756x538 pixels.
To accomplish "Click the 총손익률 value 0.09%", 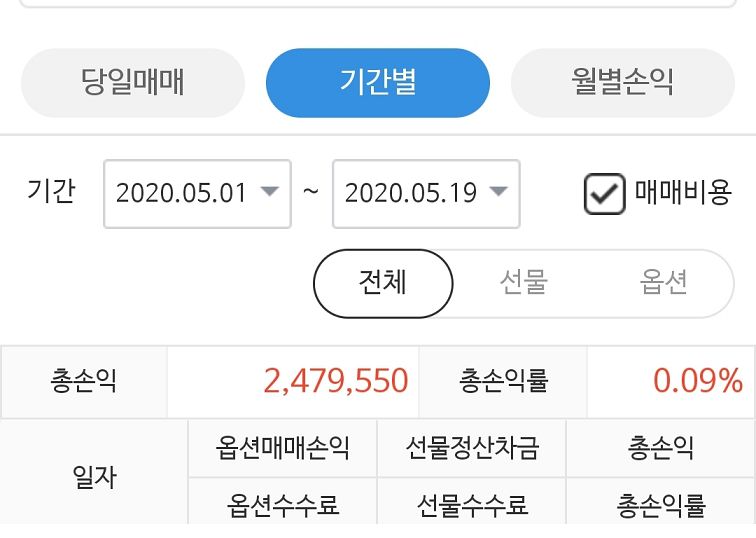I will coord(698,381).
